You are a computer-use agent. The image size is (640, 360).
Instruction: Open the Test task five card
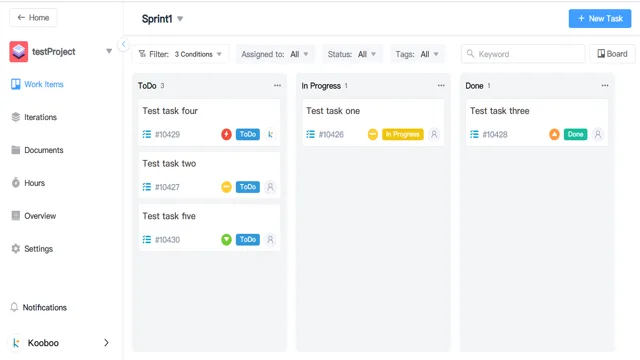pos(209,228)
